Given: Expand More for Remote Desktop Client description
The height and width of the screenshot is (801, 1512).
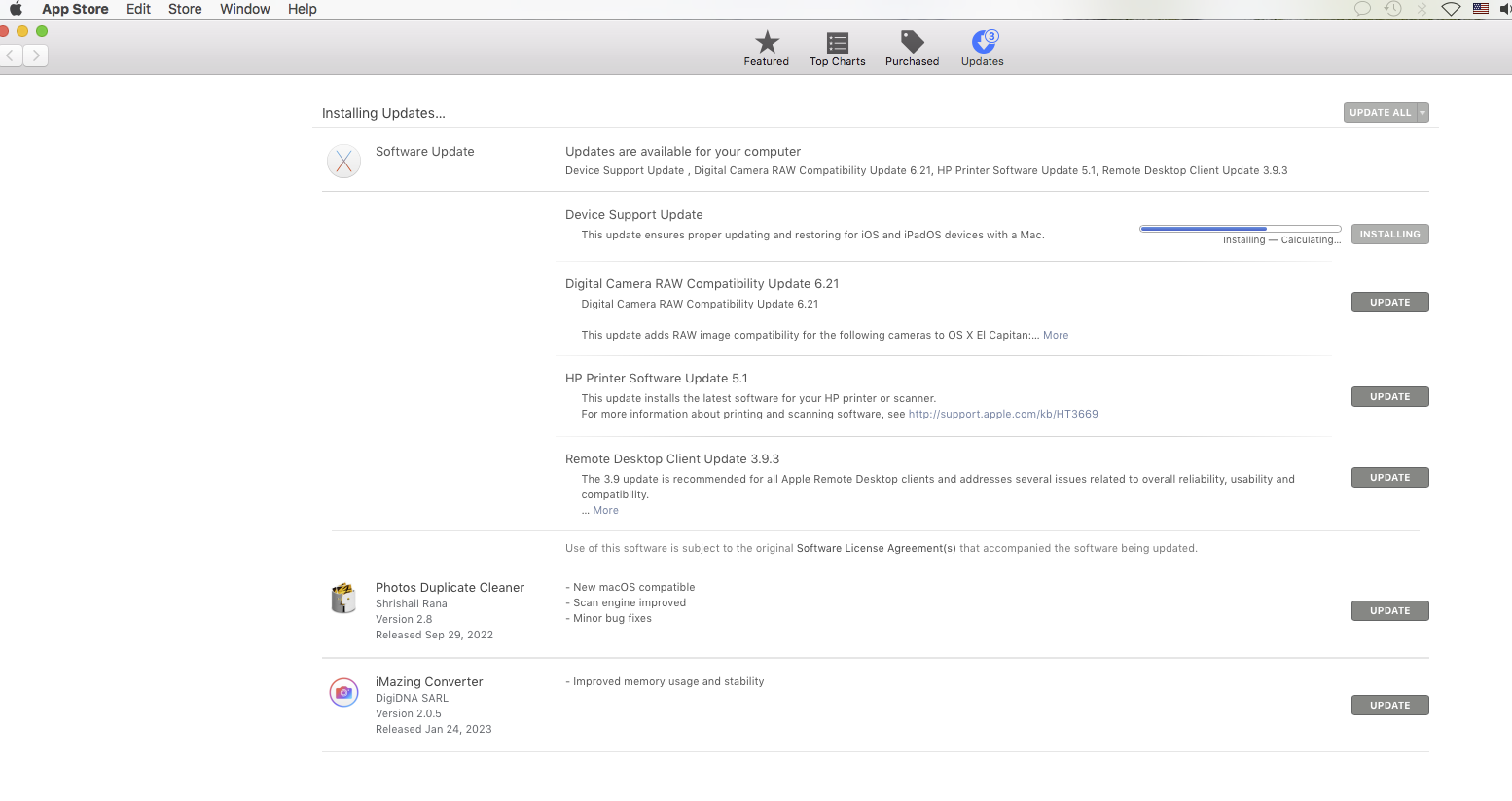Looking at the screenshot, I should pos(606,510).
